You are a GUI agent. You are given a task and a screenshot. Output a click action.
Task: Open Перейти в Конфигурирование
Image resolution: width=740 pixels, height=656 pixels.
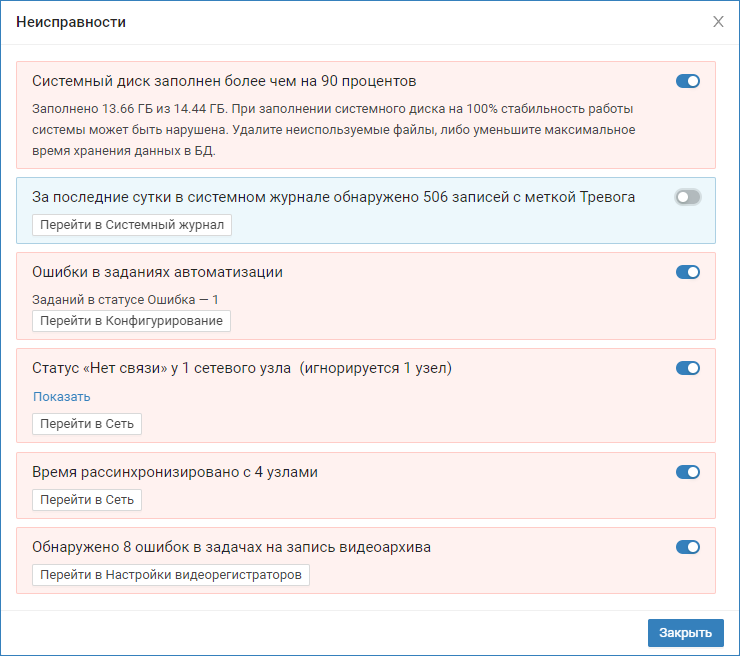(x=132, y=321)
